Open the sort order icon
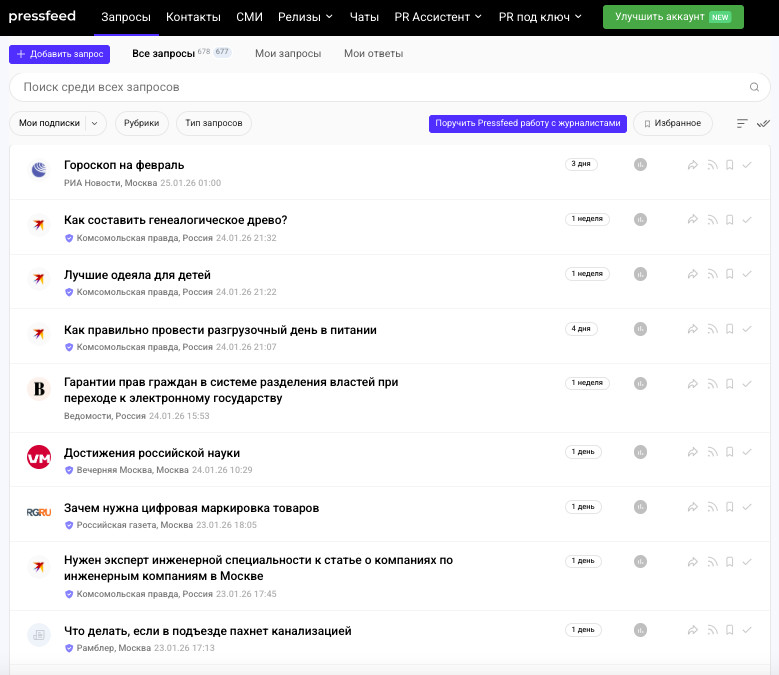 [742, 124]
